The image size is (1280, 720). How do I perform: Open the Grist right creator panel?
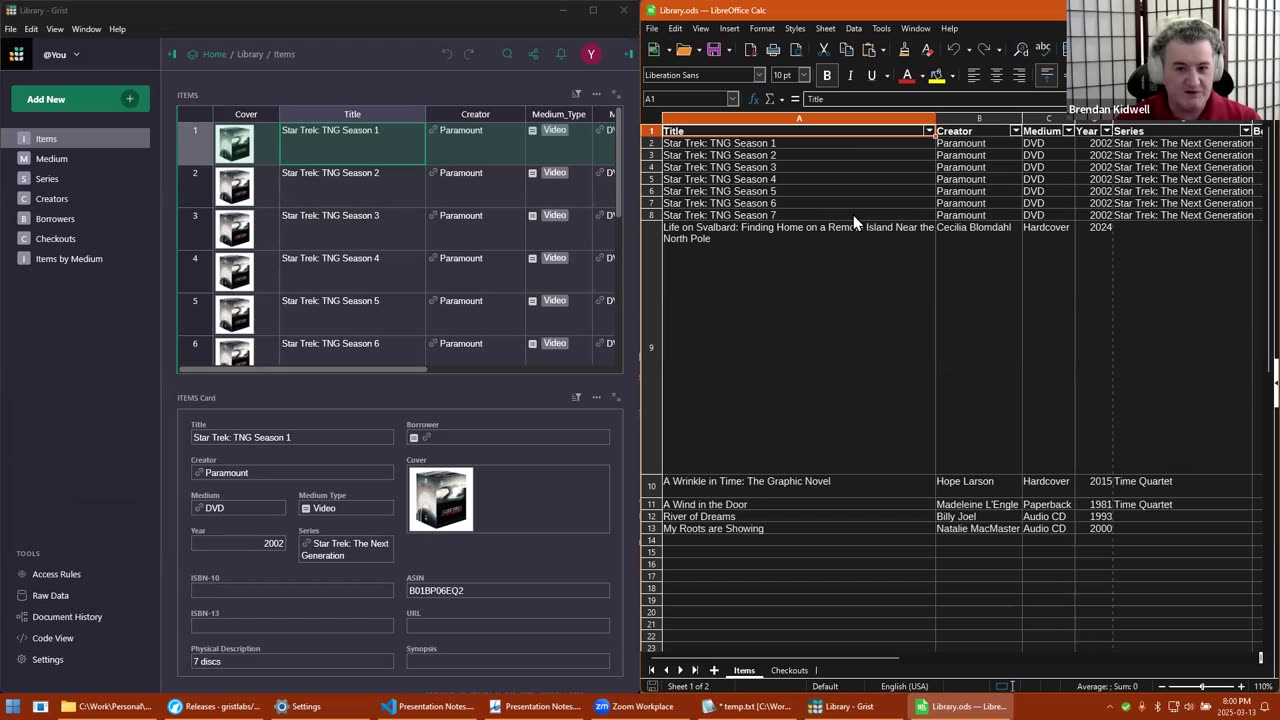629,54
